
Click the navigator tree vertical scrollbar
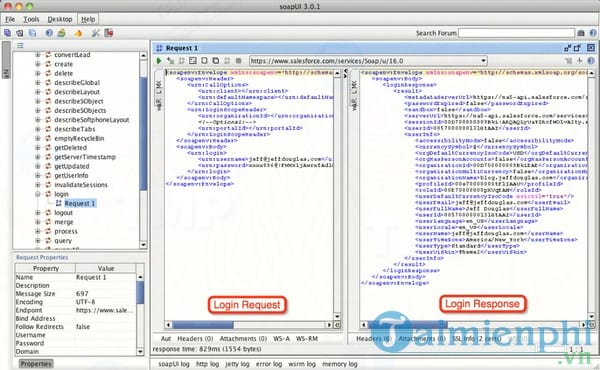point(143,133)
